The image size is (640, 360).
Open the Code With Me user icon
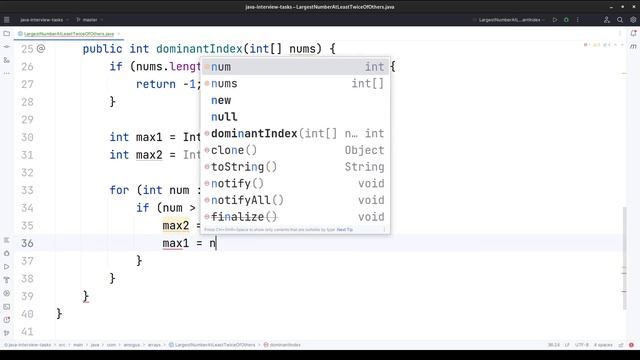pyautogui.click(x=607, y=20)
